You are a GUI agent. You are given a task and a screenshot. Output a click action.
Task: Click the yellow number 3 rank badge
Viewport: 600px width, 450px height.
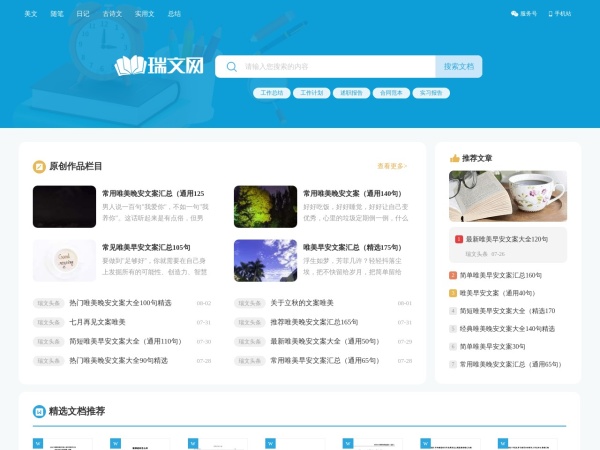pyautogui.click(x=453, y=293)
